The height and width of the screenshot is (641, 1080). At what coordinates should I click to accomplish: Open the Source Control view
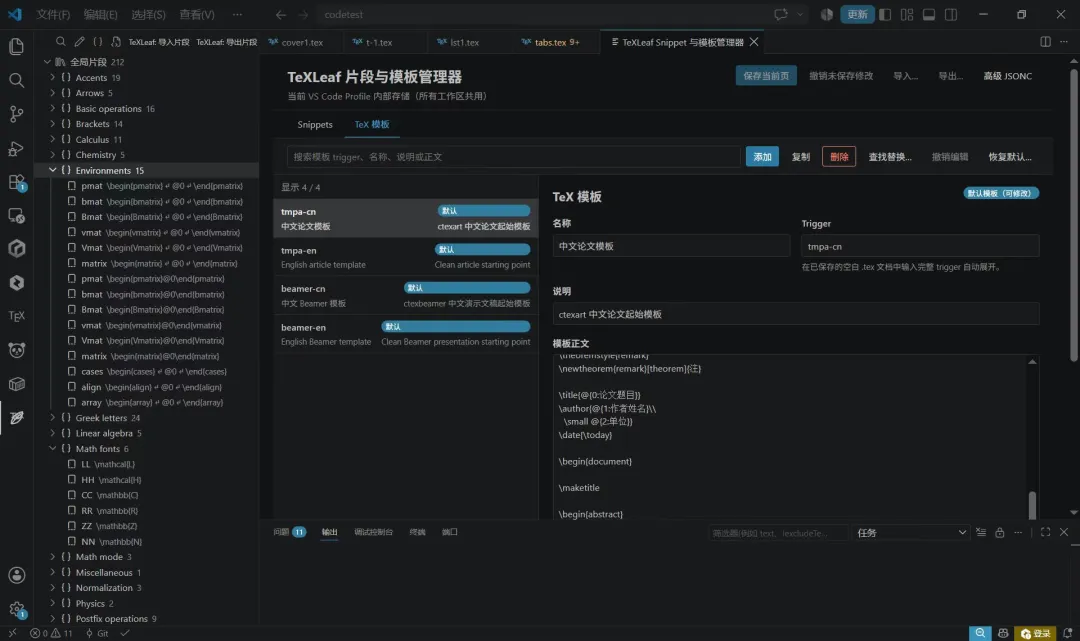point(17,114)
